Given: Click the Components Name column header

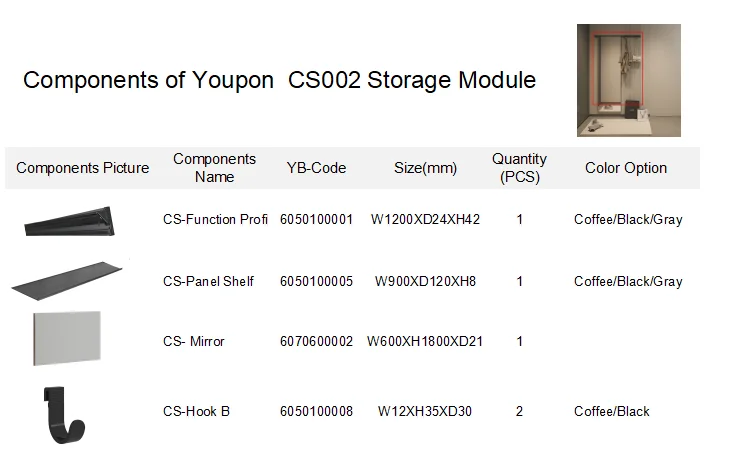Looking at the screenshot, I should click(214, 168).
